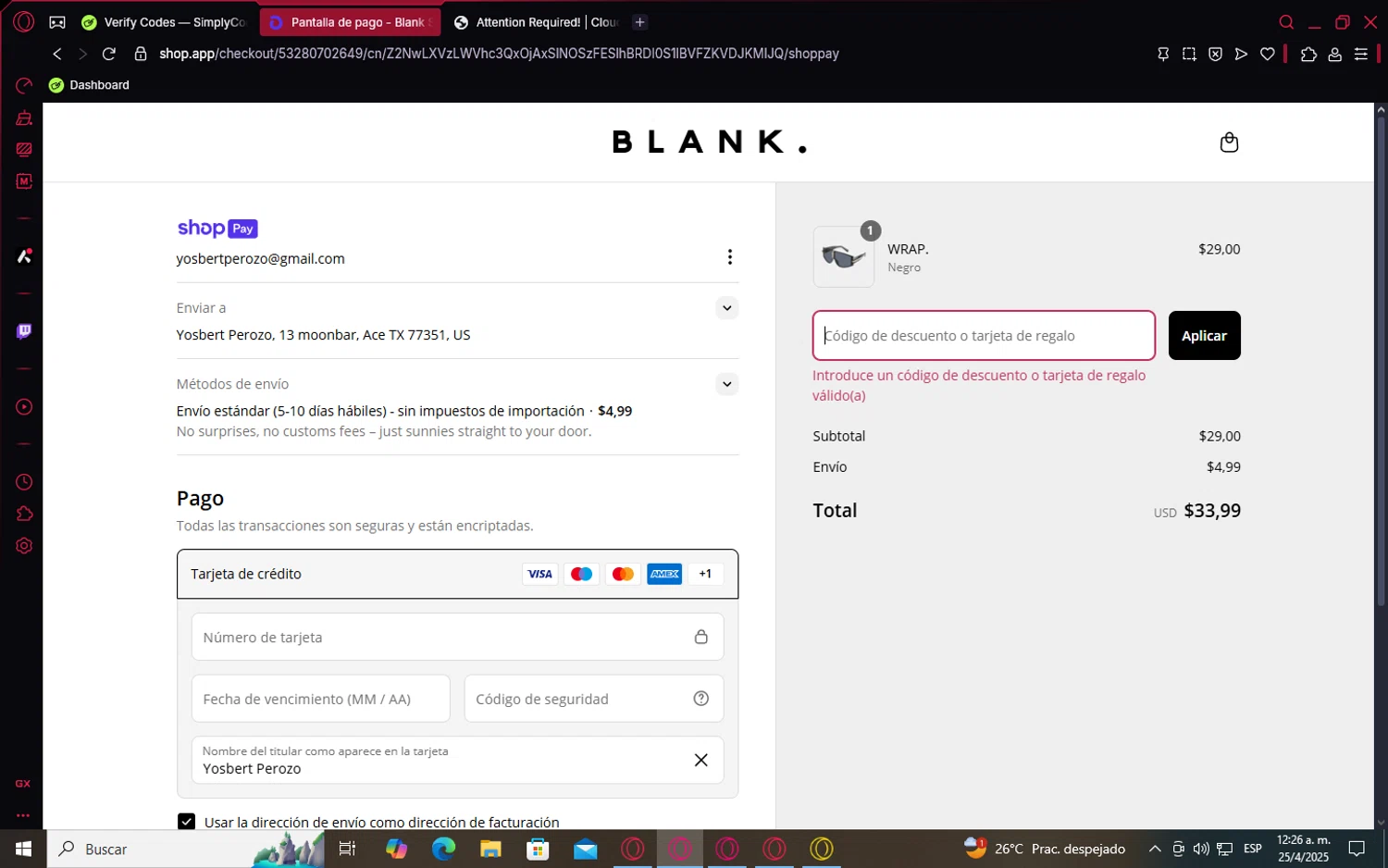Open the Aria AI sidebar icon
This screenshot has height=868, width=1388.
point(24,255)
